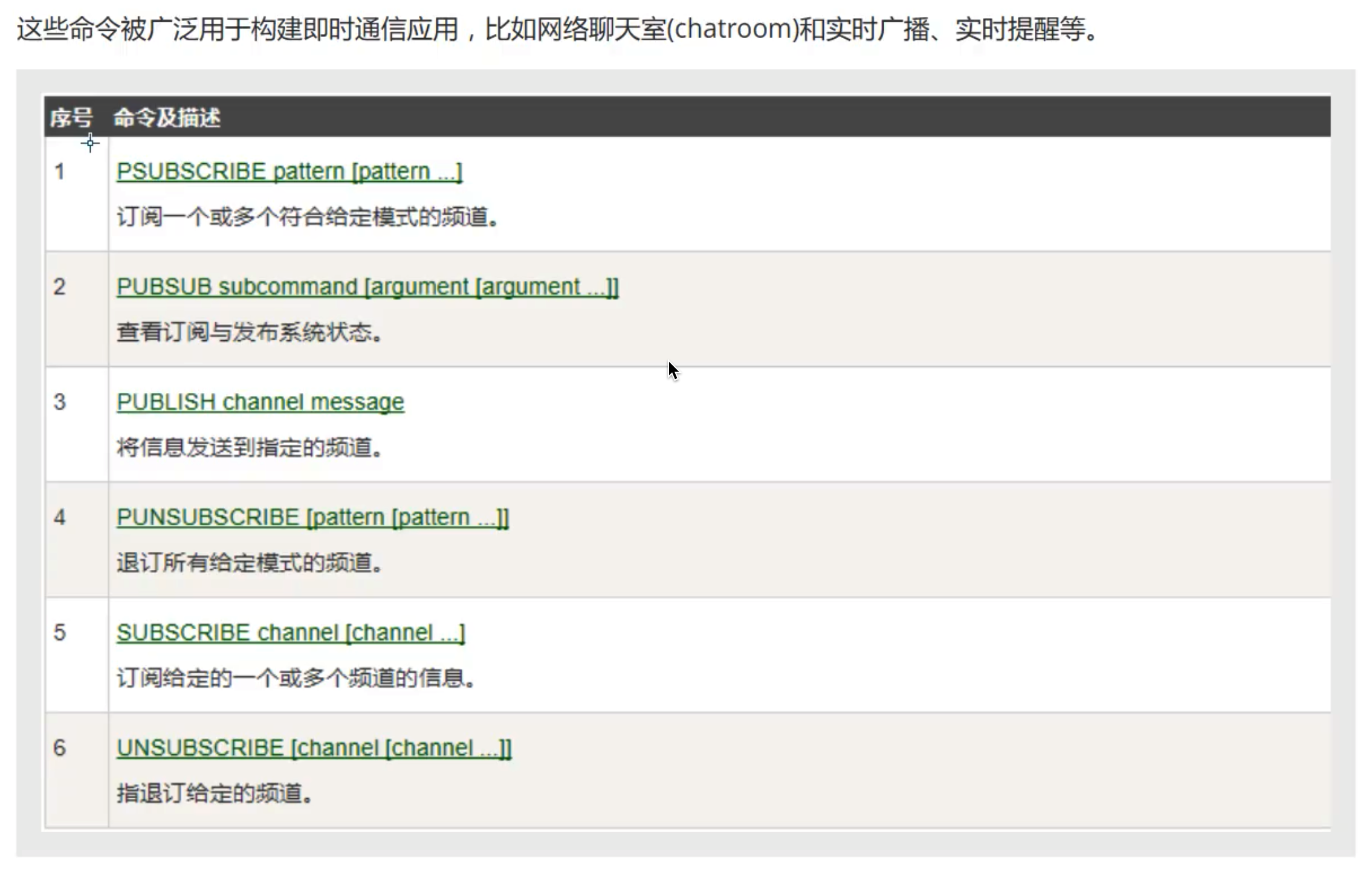Viewport: 1372px width, 886px height.
Task: Click the description 订阅给定的一个或多个频道的信息
Action: pos(296,678)
